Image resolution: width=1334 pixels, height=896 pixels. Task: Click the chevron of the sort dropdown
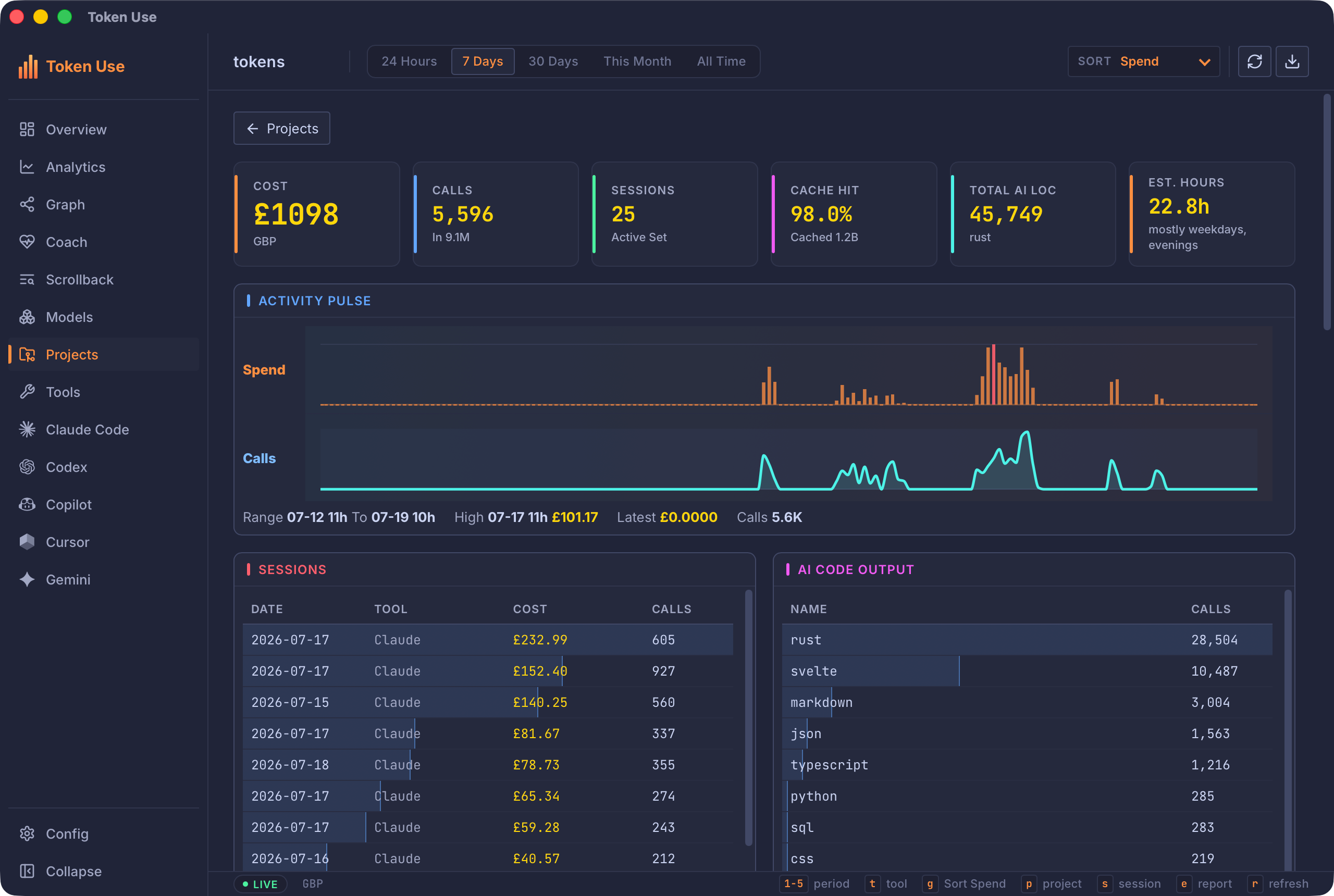pos(1204,61)
